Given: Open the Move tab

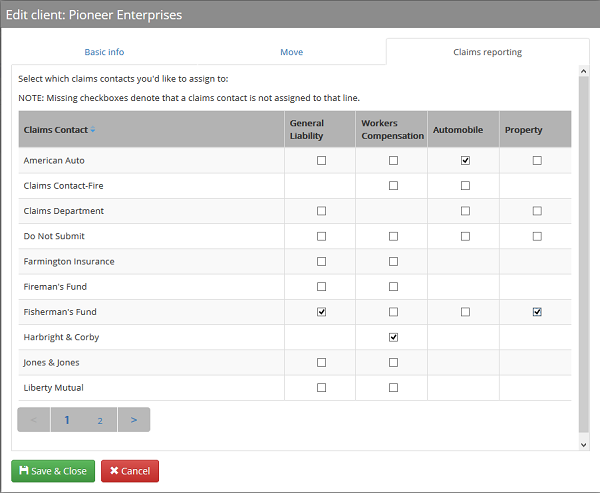Looking at the screenshot, I should (291, 52).
